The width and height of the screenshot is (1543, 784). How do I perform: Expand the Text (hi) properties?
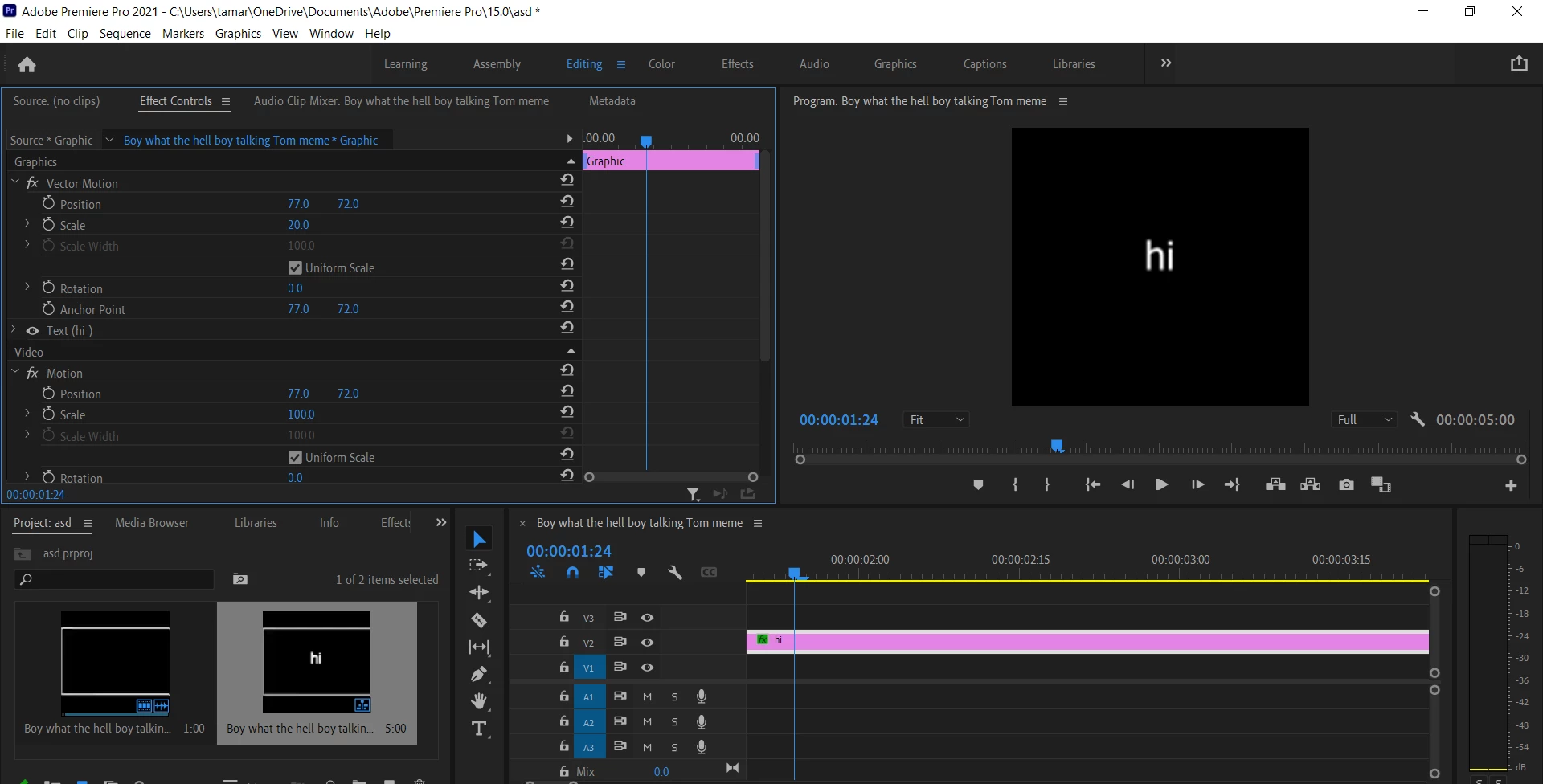tap(14, 329)
